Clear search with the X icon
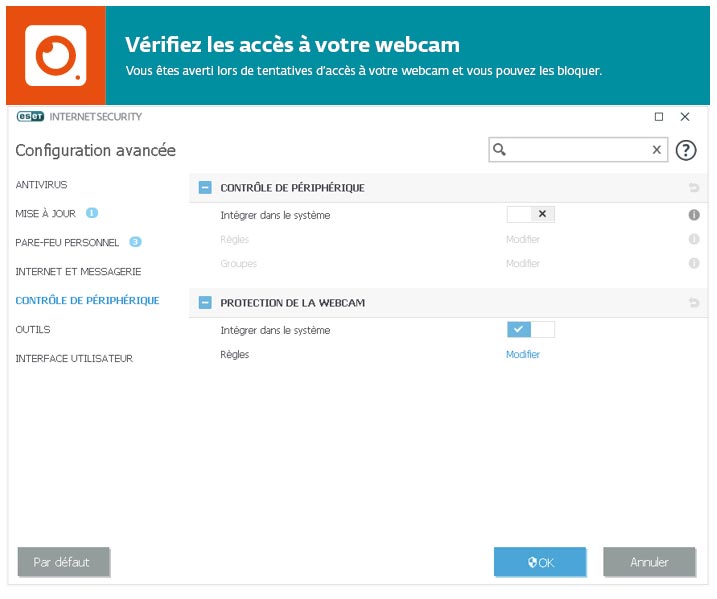The width and height of the screenshot is (717, 599). pos(656,150)
